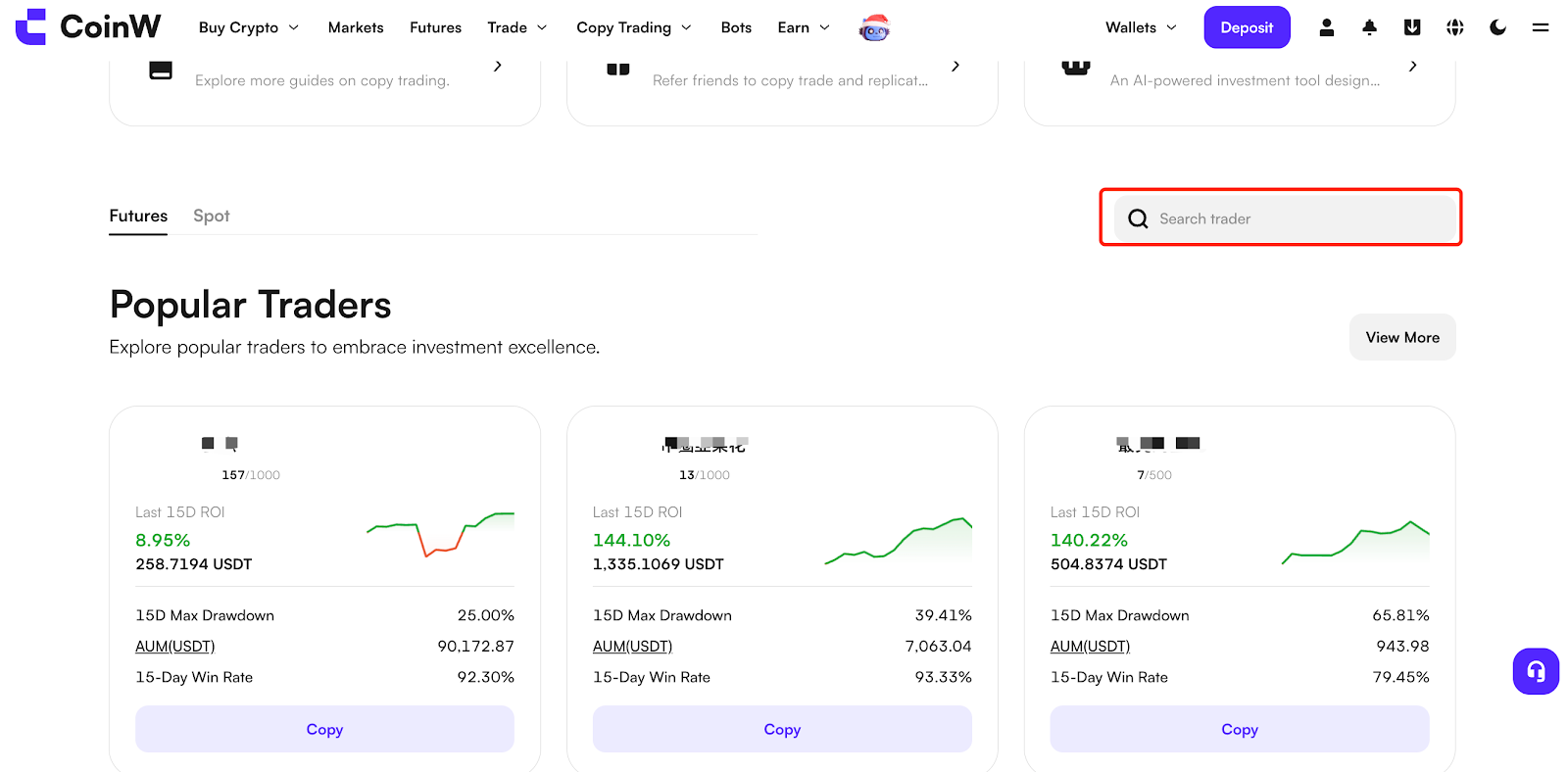Image resolution: width=1568 pixels, height=772 pixels.
Task: Switch to the Spot tab
Action: tap(211, 216)
